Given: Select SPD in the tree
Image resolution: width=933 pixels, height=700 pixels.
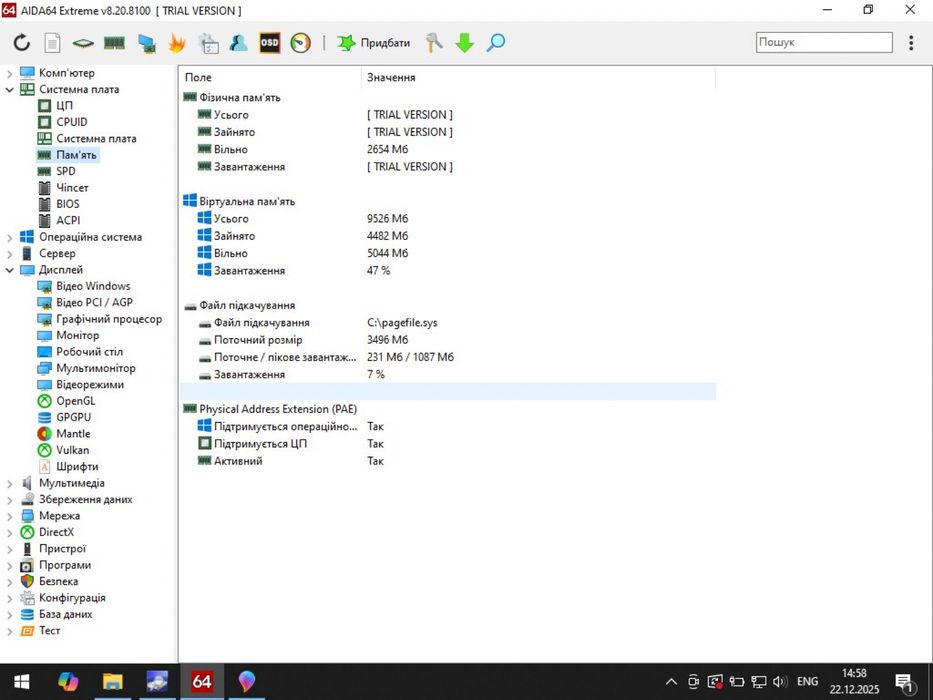Looking at the screenshot, I should [x=65, y=171].
